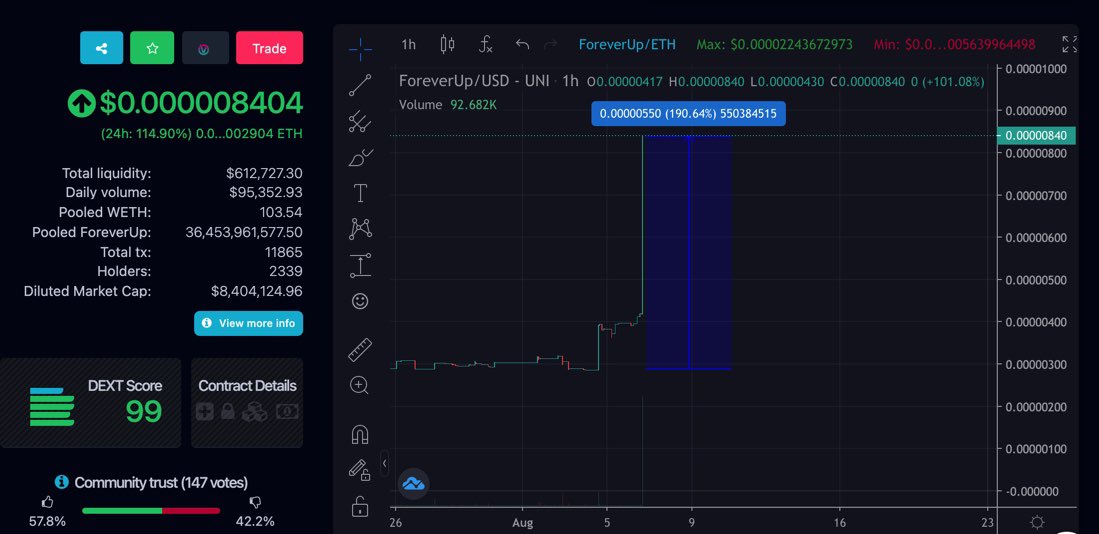Click Pooled ForeverUp value 36,453,961,577.50
The width and height of the screenshot is (1099, 534).
tap(244, 232)
